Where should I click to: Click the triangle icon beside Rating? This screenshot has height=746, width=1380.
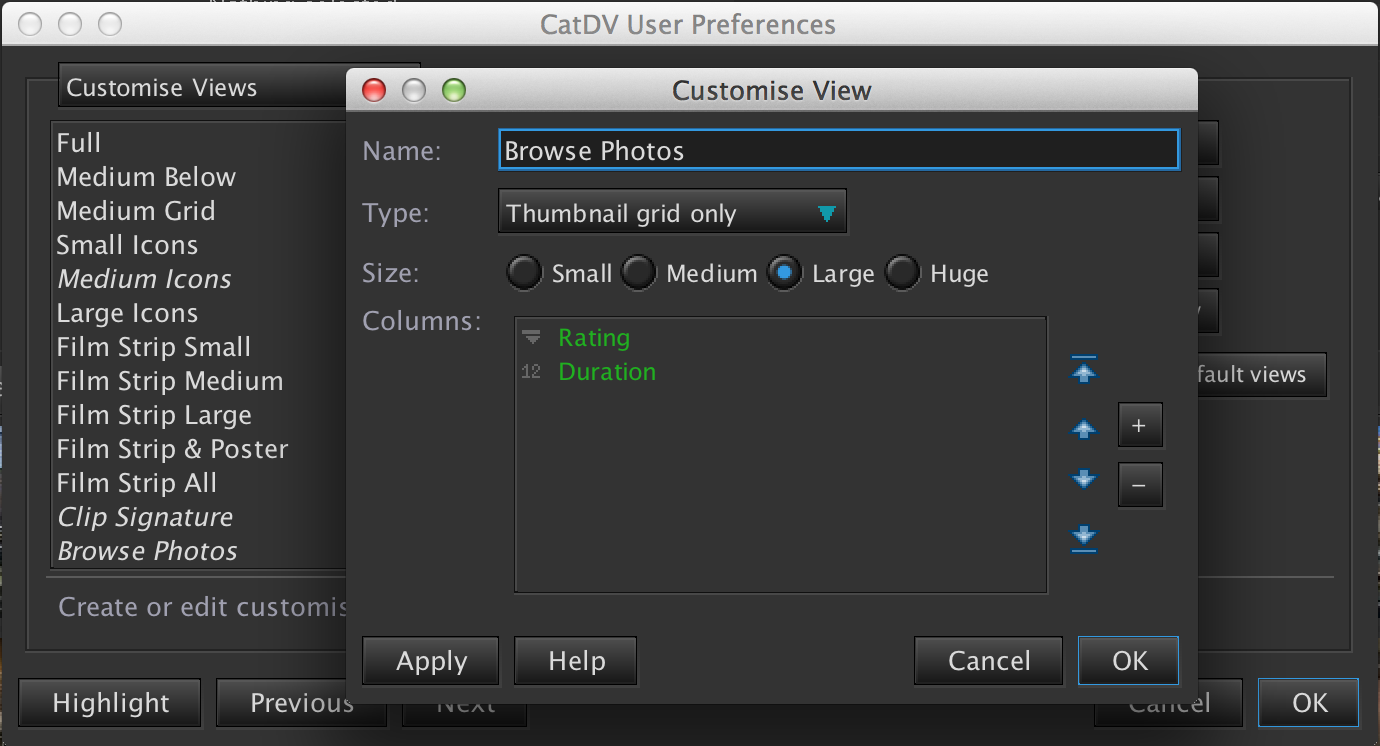pos(531,338)
